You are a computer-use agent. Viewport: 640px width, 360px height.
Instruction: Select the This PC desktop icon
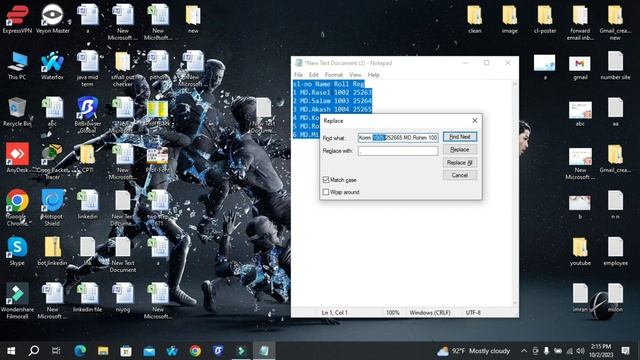17,66
